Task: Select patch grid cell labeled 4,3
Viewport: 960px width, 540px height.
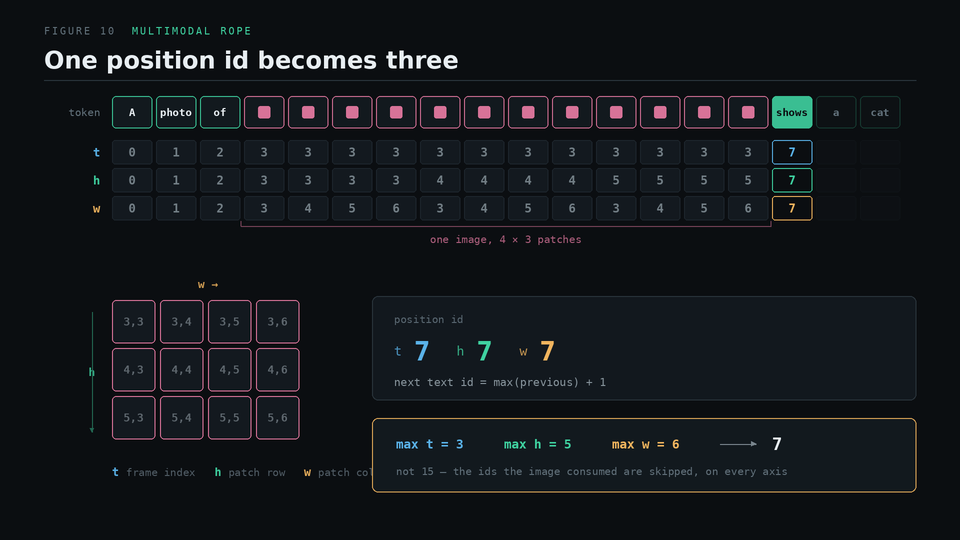Action: [133, 370]
